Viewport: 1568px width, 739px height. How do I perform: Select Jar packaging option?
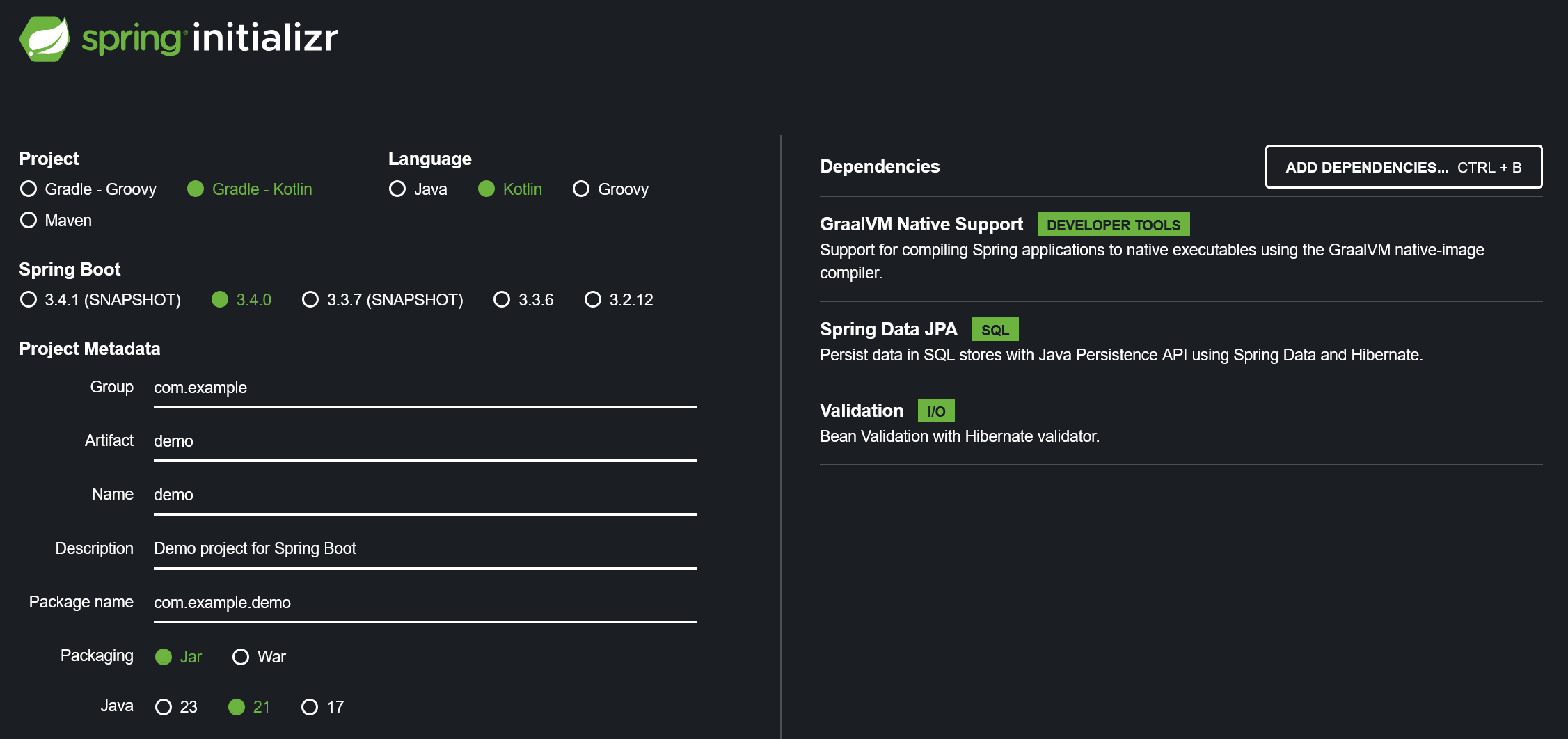[178, 657]
